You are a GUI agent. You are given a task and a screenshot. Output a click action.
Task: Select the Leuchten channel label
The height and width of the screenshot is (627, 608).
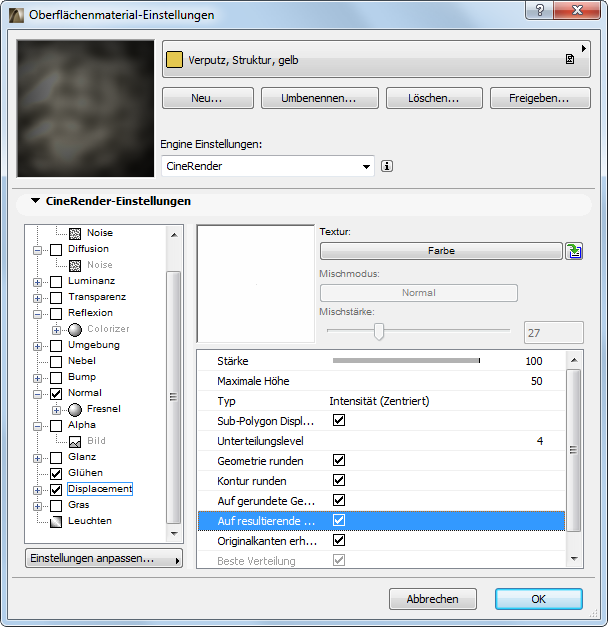click(90, 521)
